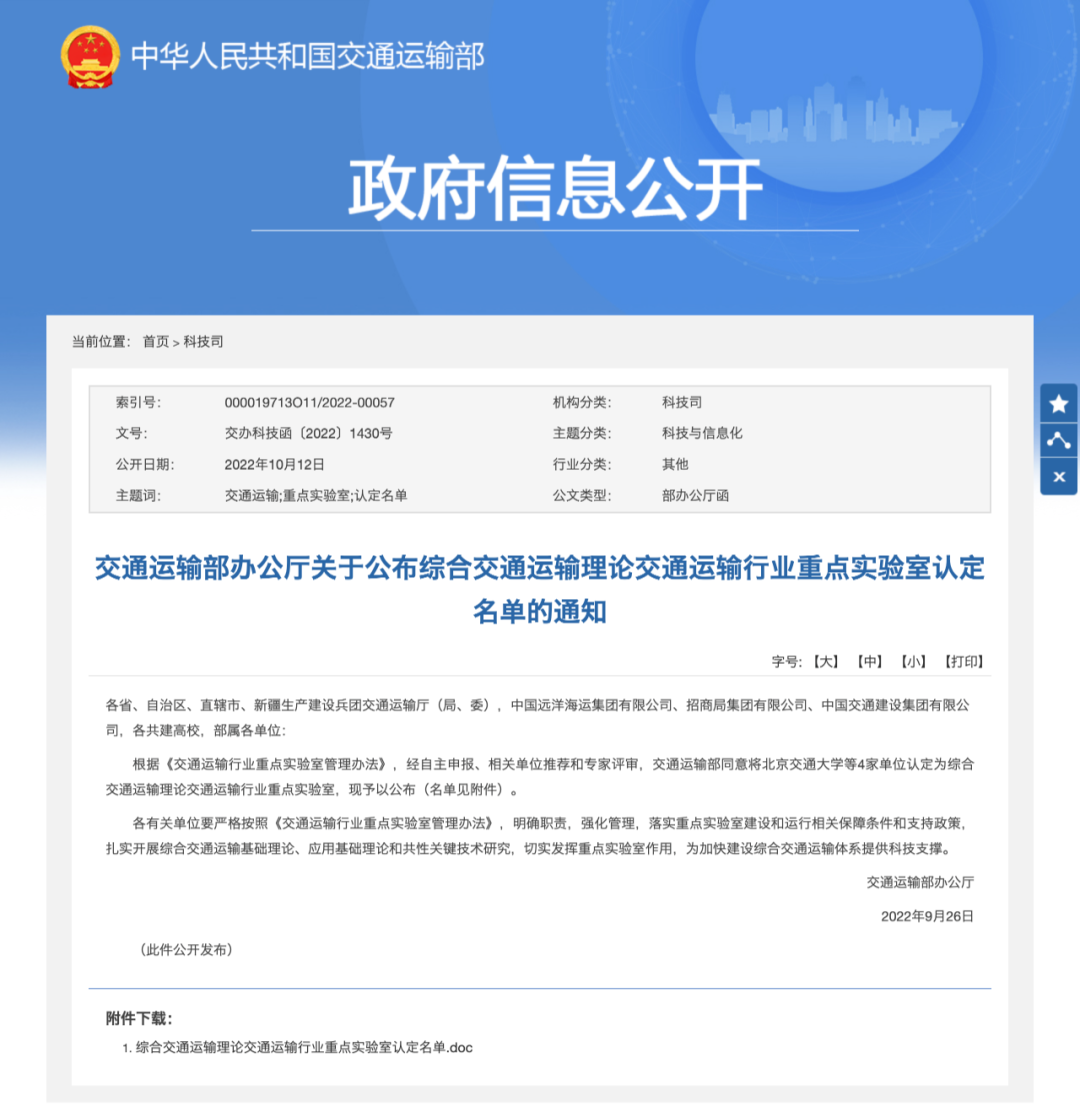Screen dimensions: 1080x1117
Task: Click document number 交办科技函〔2022〕1430号
Action: tap(308, 434)
